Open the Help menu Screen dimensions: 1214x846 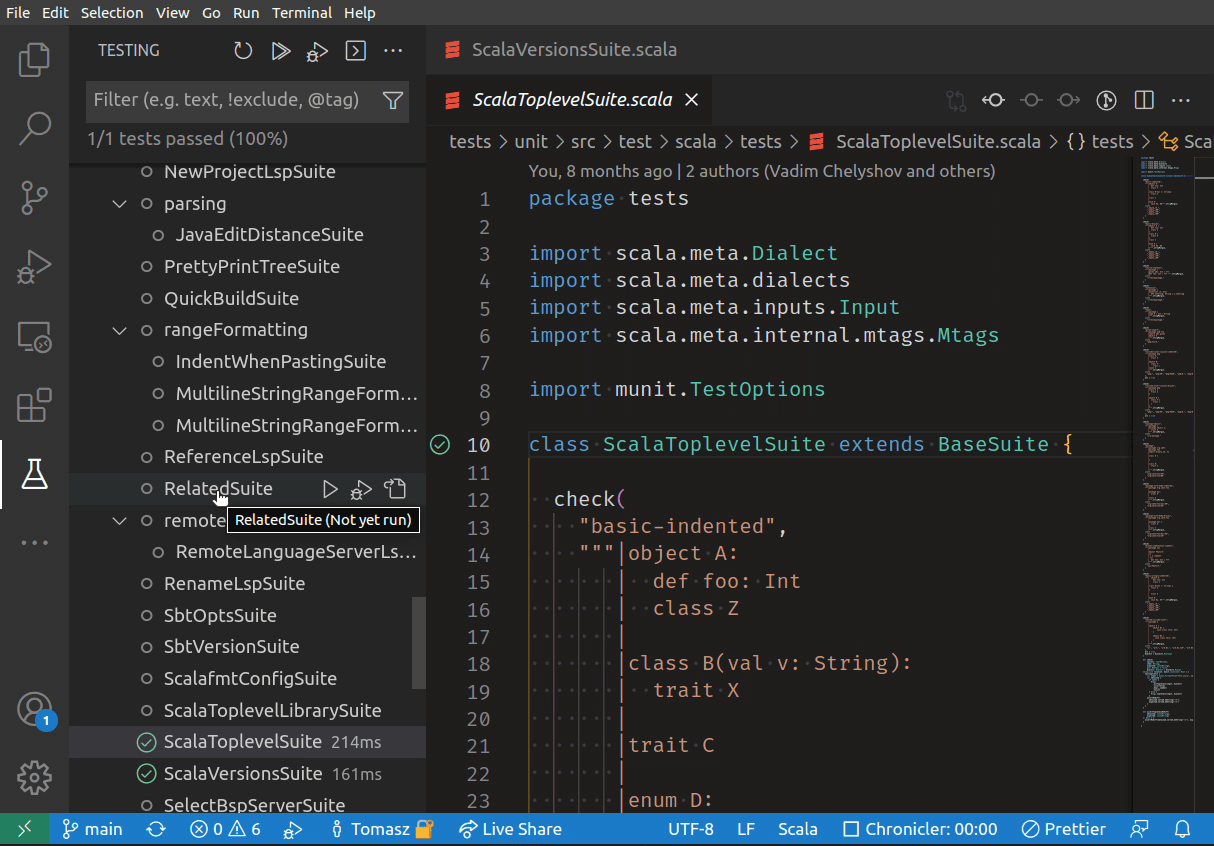pyautogui.click(x=359, y=13)
